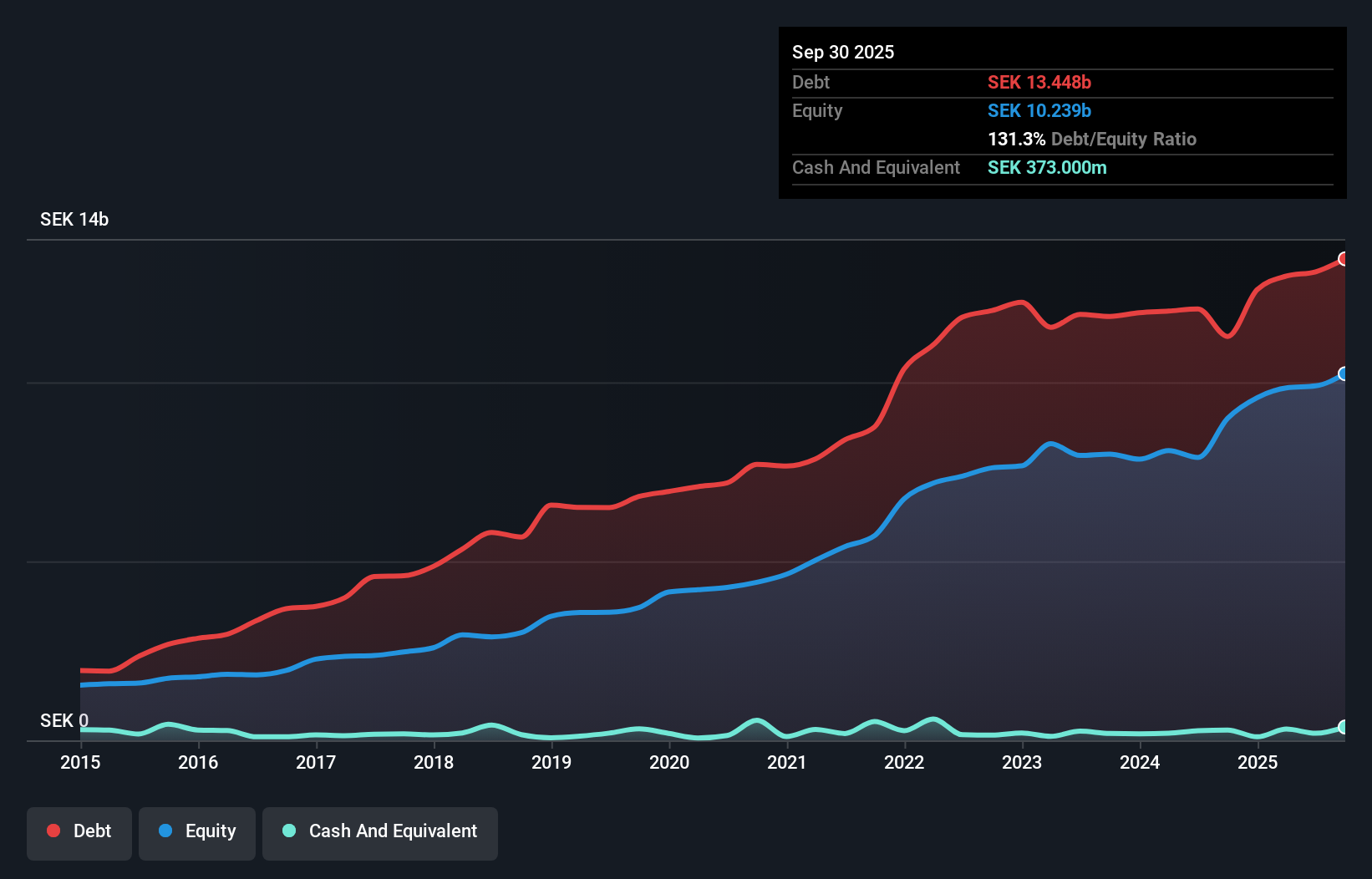Select the white Debt endpoint marker

[x=1343, y=260]
